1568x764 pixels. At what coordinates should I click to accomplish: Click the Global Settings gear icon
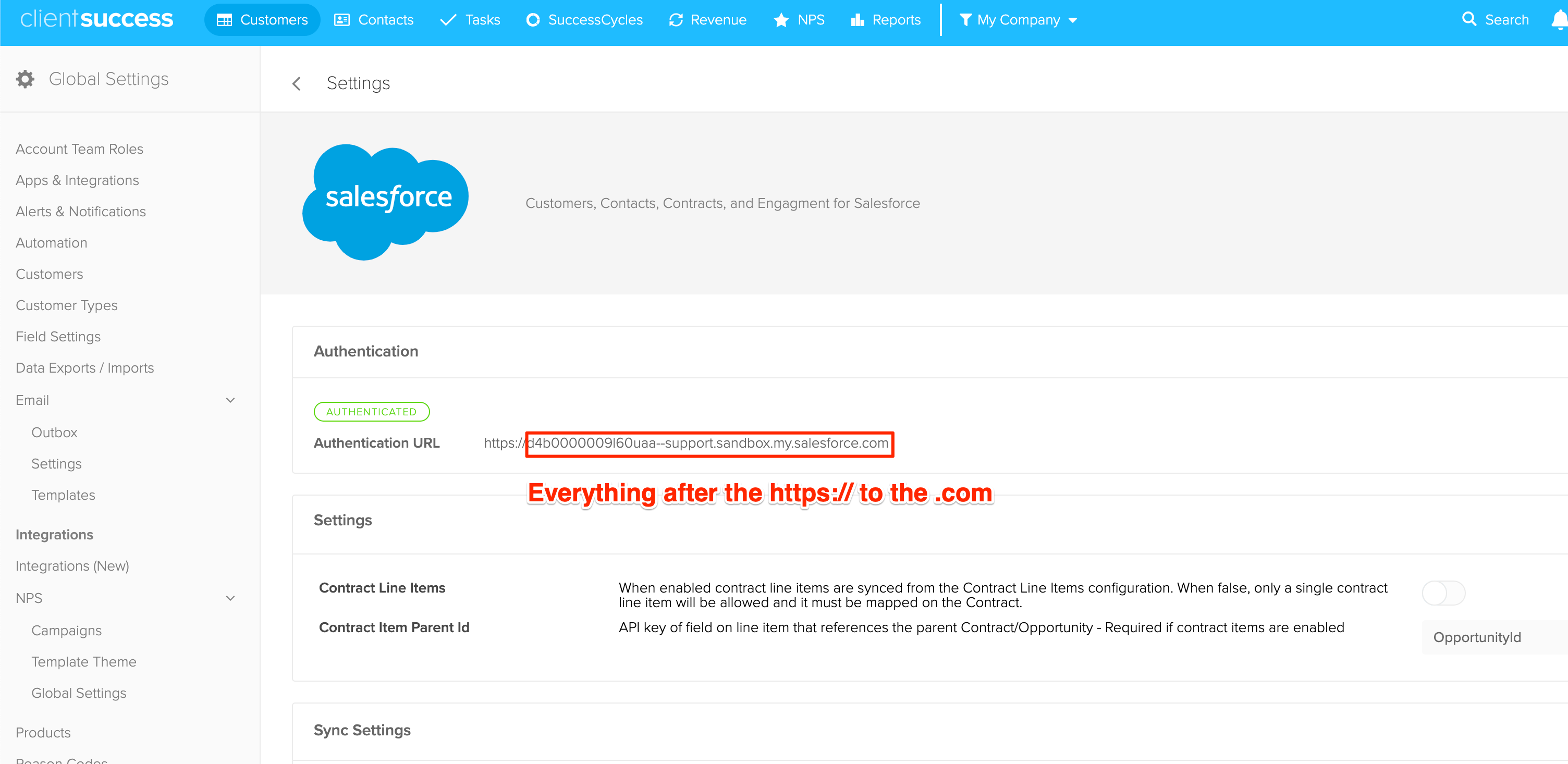25,79
